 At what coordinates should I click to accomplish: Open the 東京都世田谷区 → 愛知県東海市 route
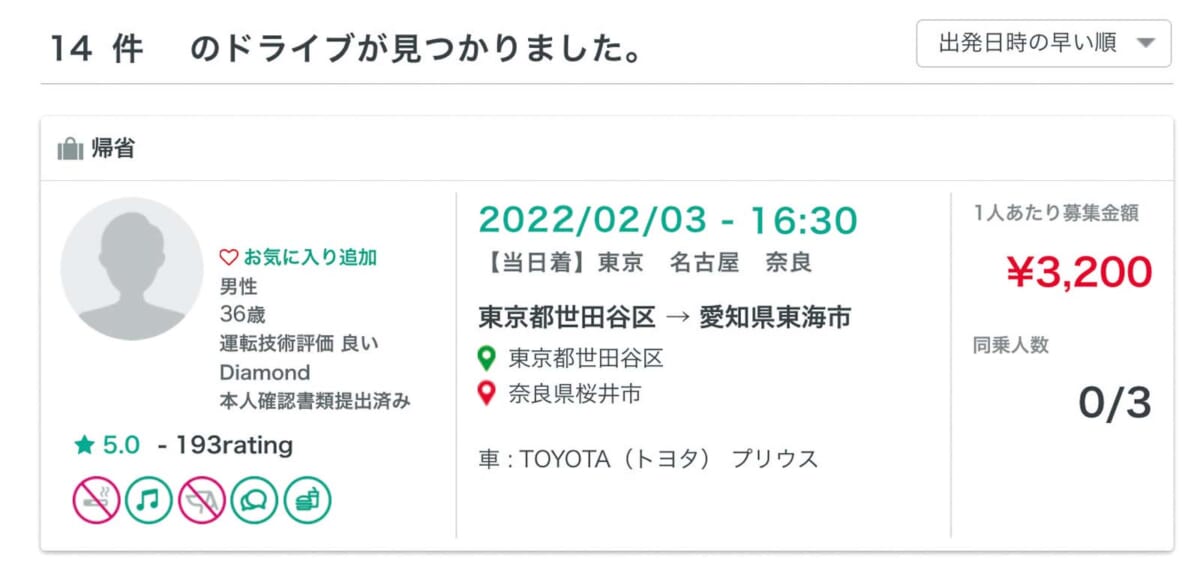pyautogui.click(x=665, y=318)
